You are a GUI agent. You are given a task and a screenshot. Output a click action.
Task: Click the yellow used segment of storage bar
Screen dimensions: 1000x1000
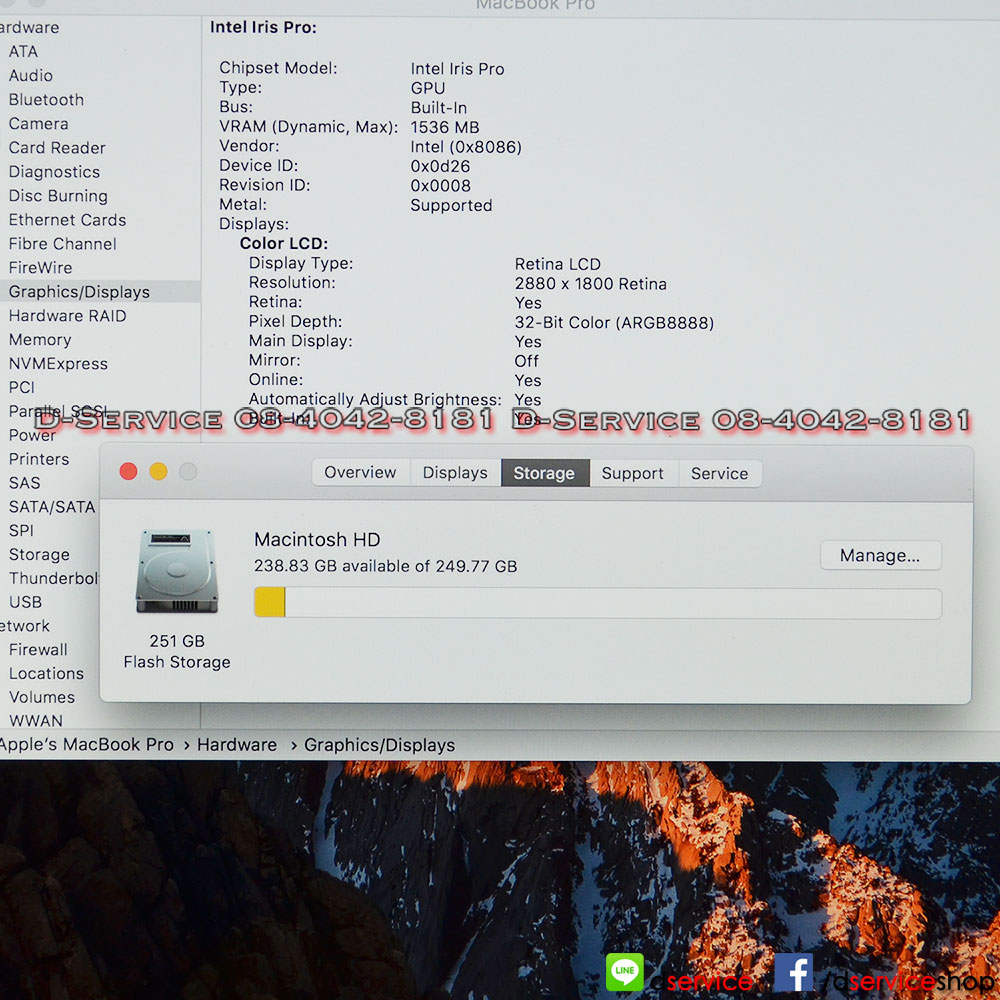tap(269, 603)
